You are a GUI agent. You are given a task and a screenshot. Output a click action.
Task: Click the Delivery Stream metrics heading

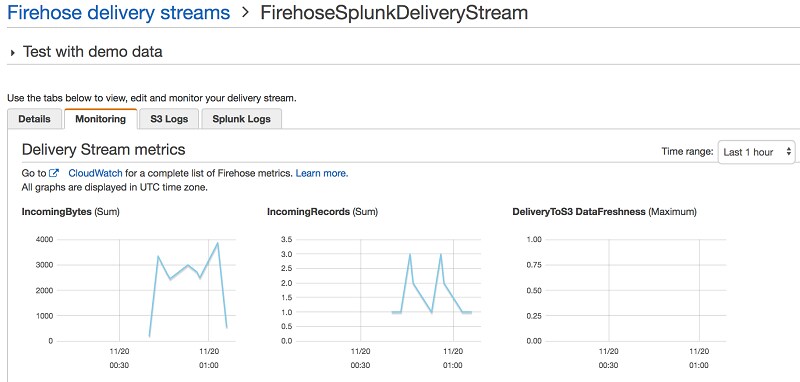(x=104, y=150)
